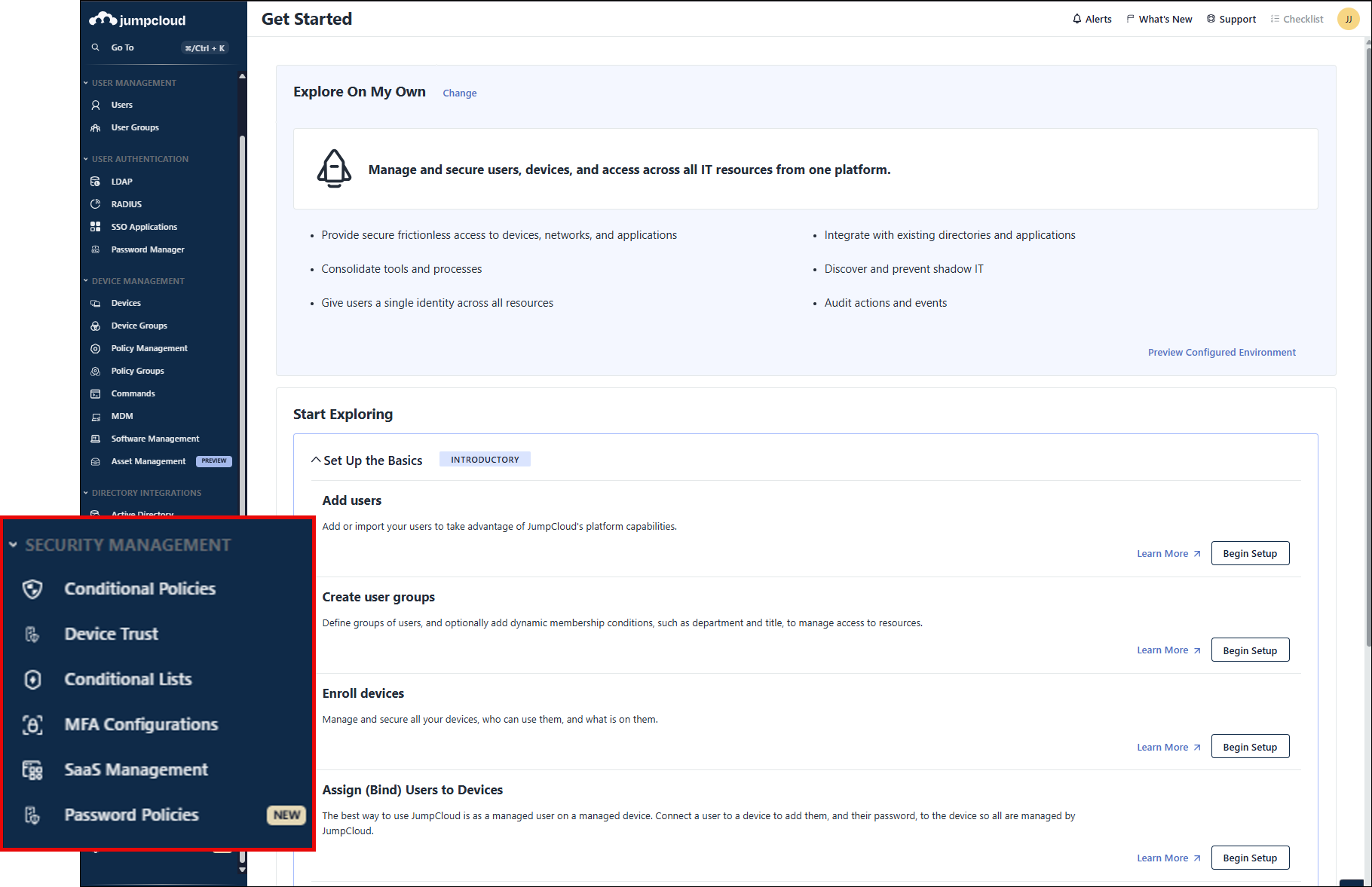Click Begin Setup for Add users

point(1249,553)
